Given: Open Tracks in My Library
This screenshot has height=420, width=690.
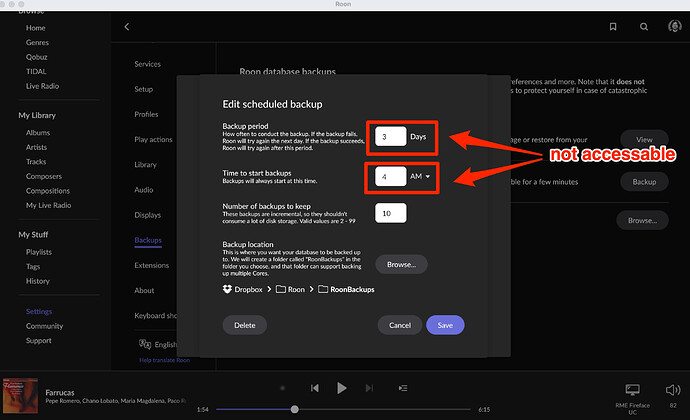Looking at the screenshot, I should pyautogui.click(x=36, y=162).
